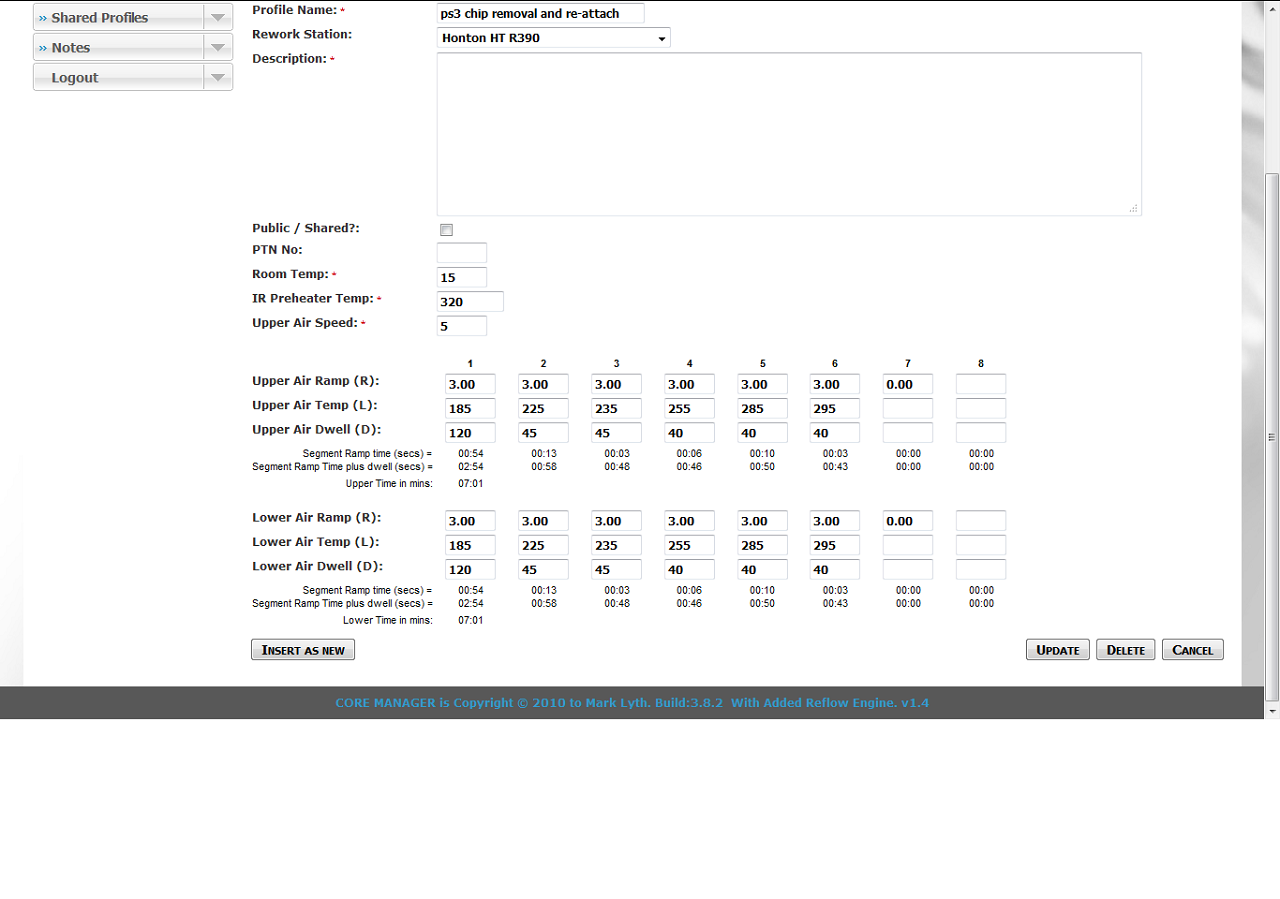1280x899 pixels.
Task: Select empty Lower Air Dwell segment 7 field
Action: pyautogui.click(x=908, y=569)
